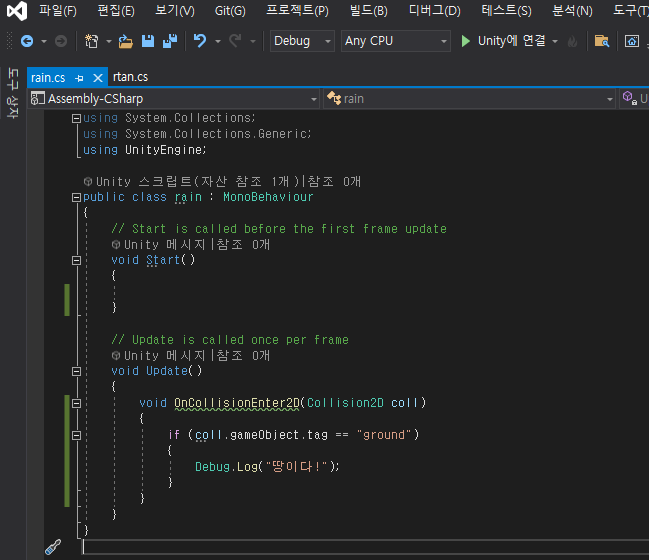Open new project dropdown arrow

tap(109, 41)
